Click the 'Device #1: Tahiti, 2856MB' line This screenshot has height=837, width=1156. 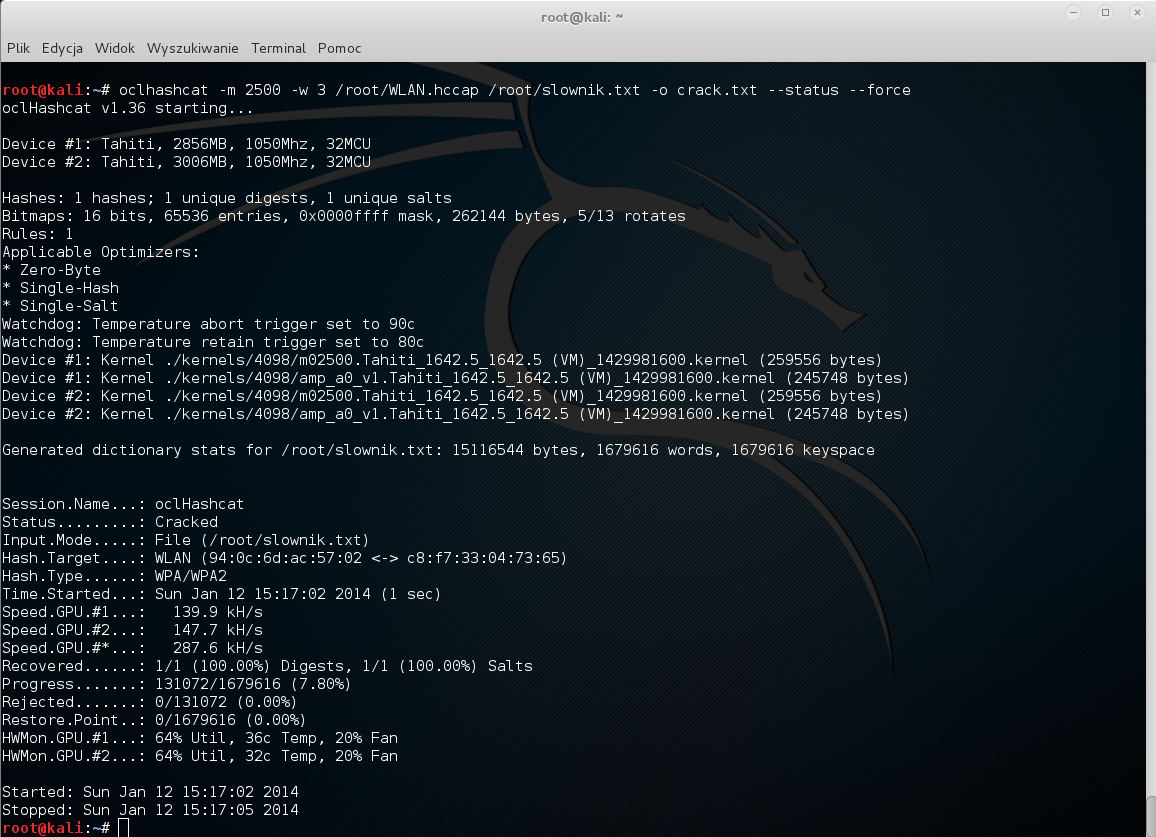pyautogui.click(x=187, y=144)
